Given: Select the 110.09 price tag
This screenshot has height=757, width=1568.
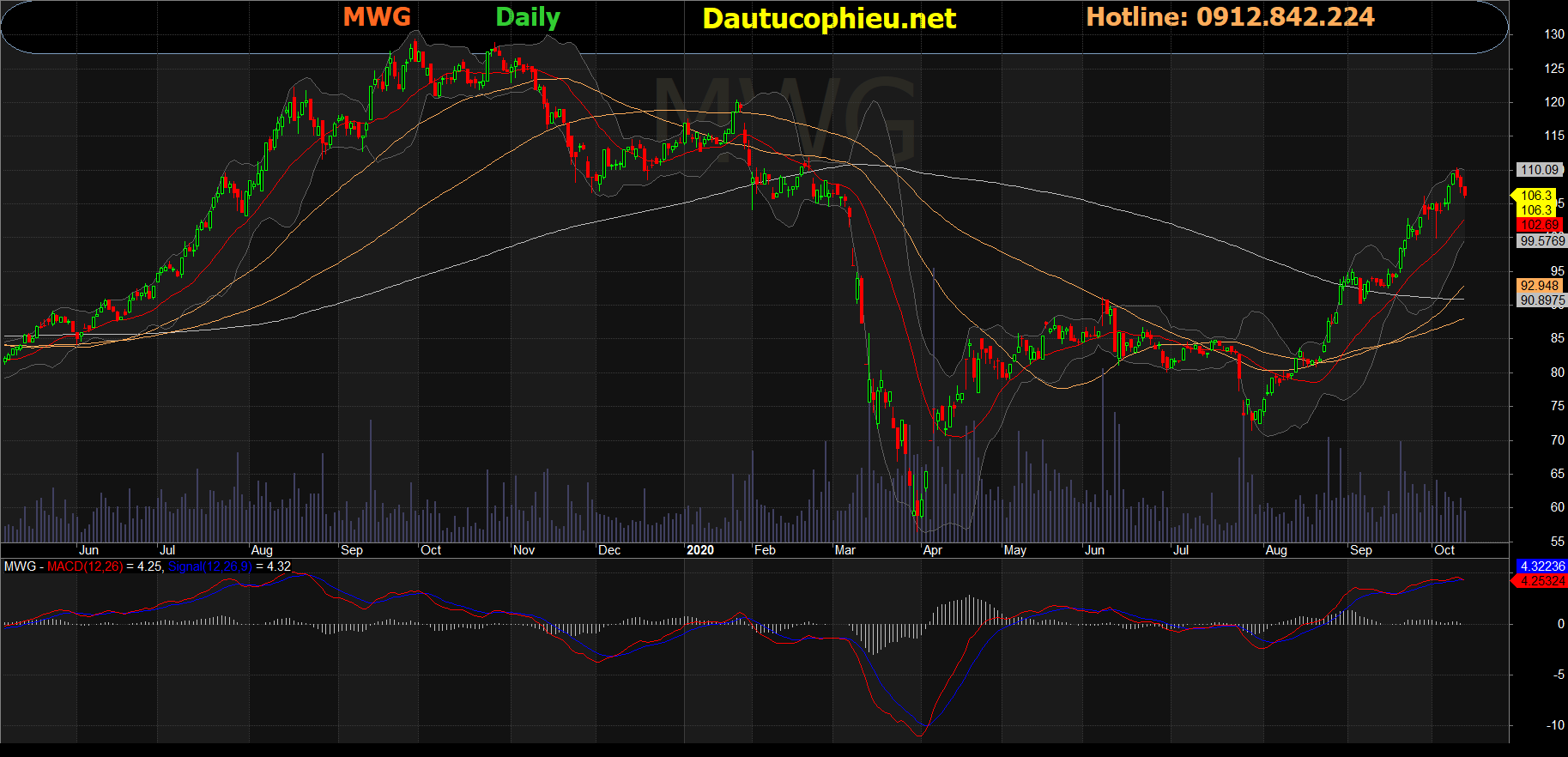Looking at the screenshot, I should [1539, 170].
